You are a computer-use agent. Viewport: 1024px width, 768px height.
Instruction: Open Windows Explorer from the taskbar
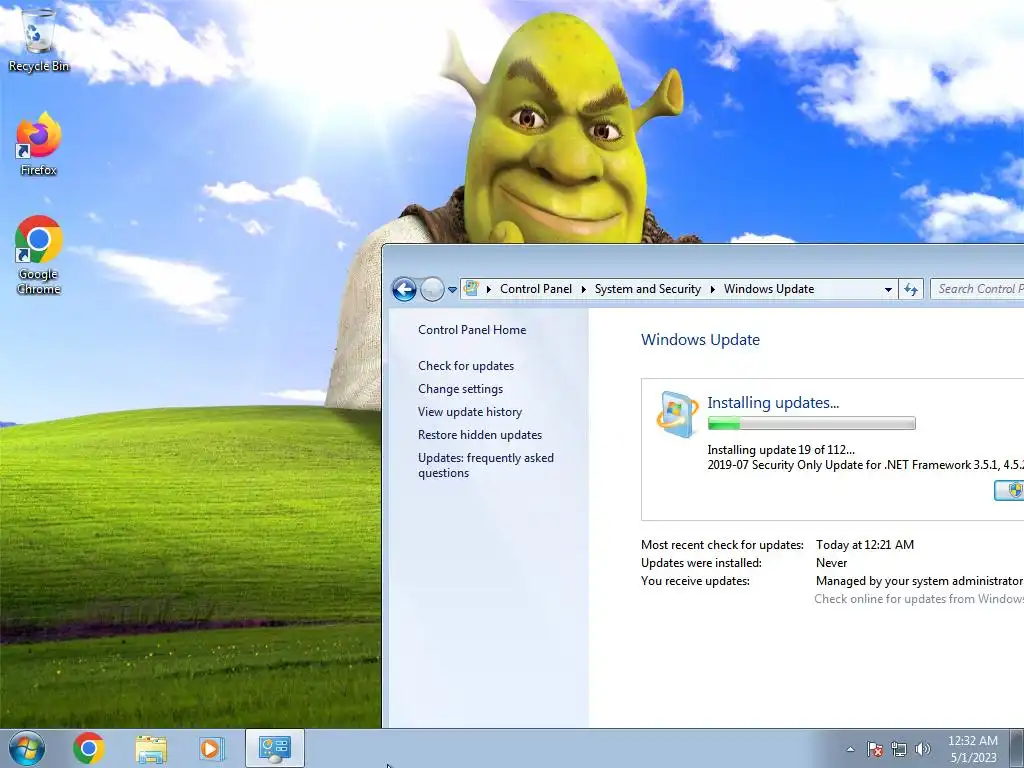coord(151,748)
